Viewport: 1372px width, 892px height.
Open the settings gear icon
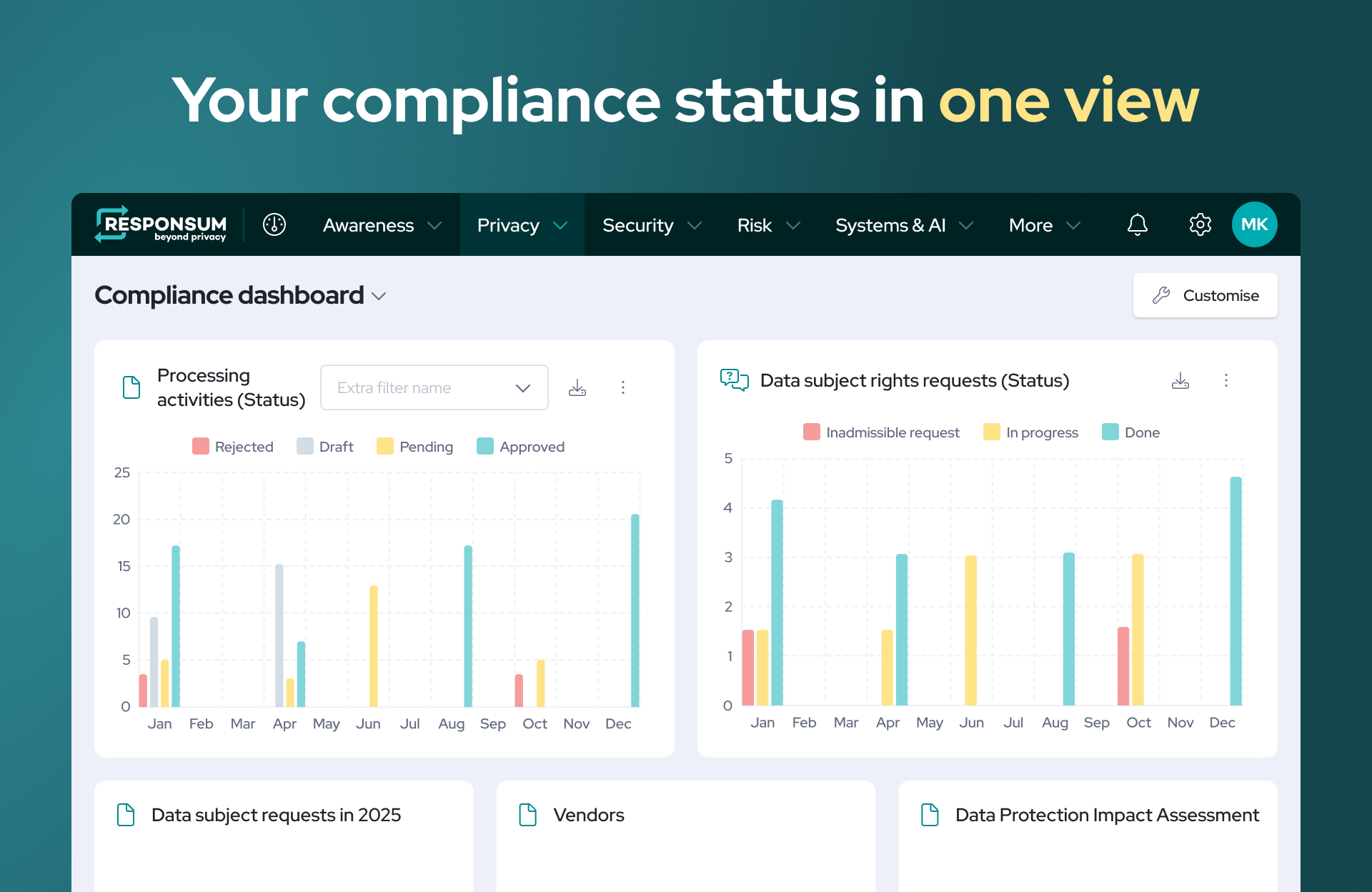(1200, 225)
